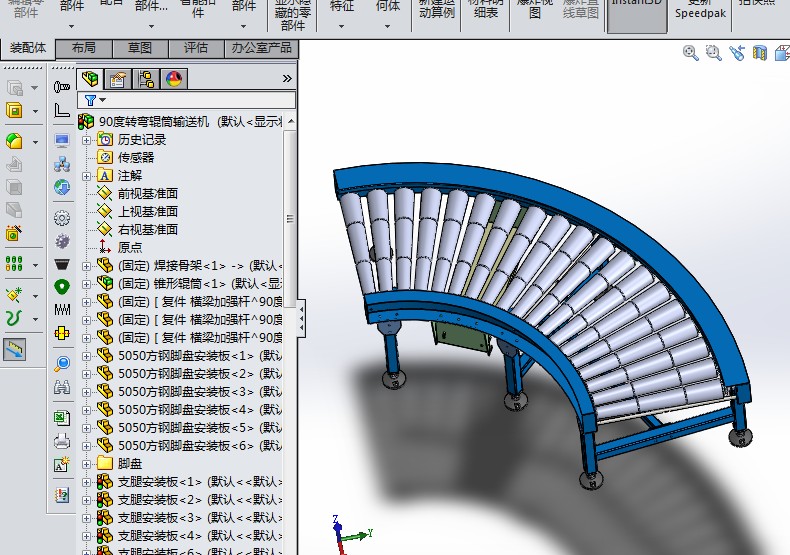
Task: Click the note annotation 'A' icon in sidebar
Action: coord(62,464)
